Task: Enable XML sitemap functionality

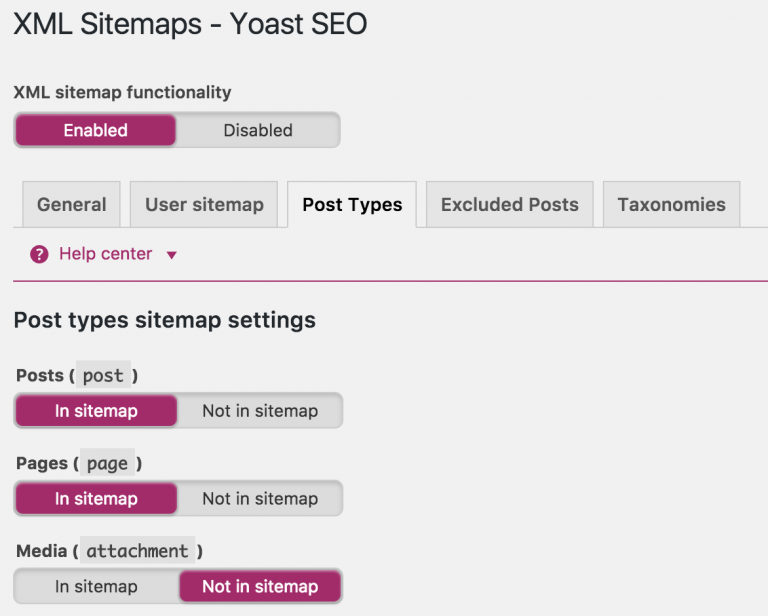Action: point(95,130)
